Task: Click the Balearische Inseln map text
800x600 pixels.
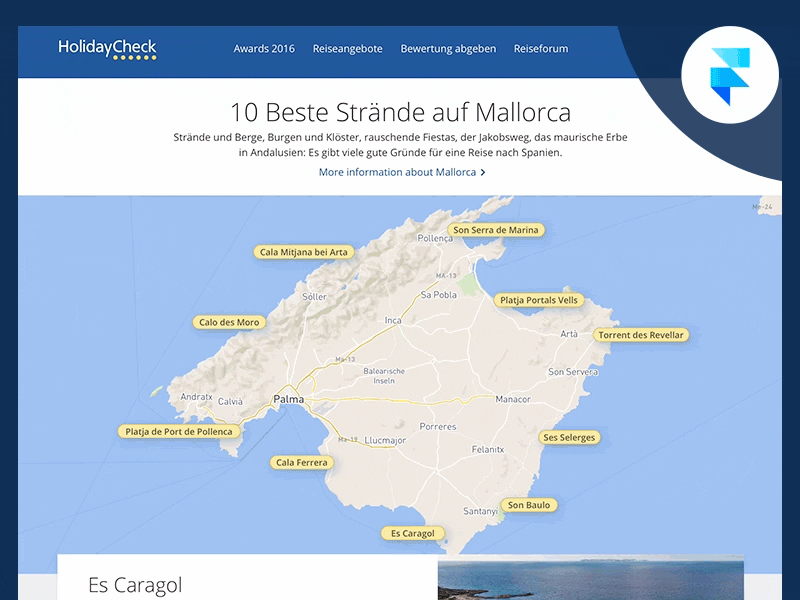Action: (x=384, y=376)
